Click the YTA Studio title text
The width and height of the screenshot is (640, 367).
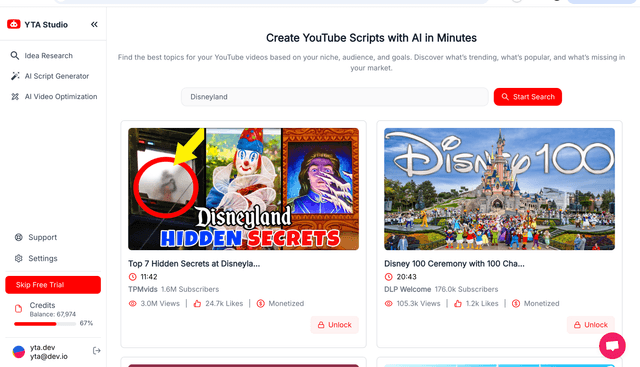[46, 24]
